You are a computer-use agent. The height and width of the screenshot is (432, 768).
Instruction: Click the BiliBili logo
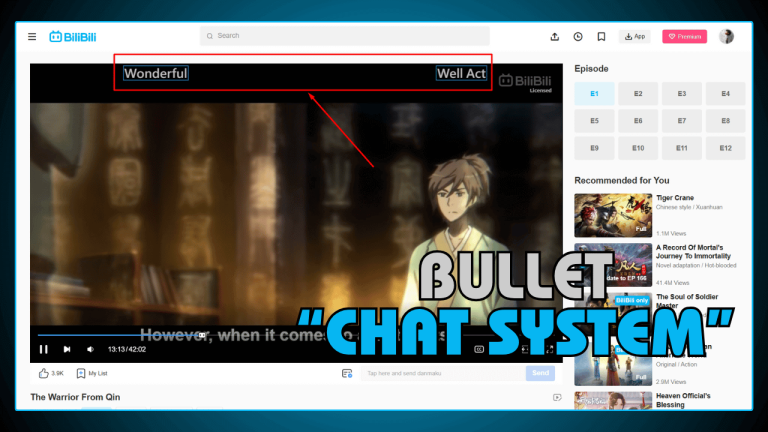pyautogui.click(x=71, y=37)
